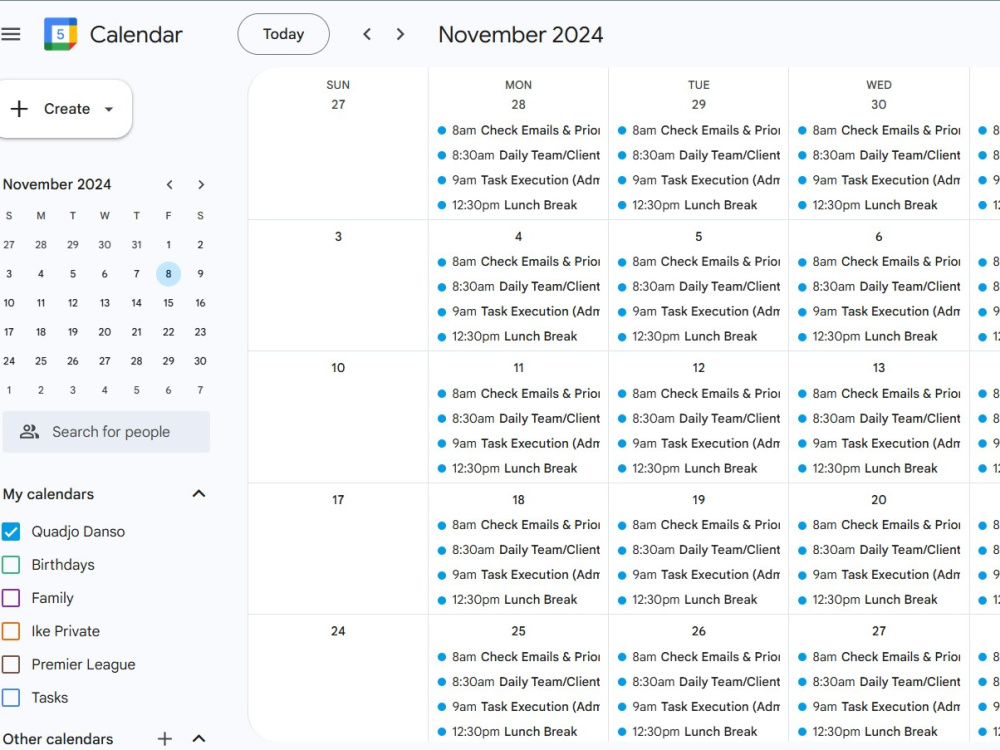The width and height of the screenshot is (1000, 750).
Task: Open Monday 25 Lunch Break event
Action: [x=519, y=732]
